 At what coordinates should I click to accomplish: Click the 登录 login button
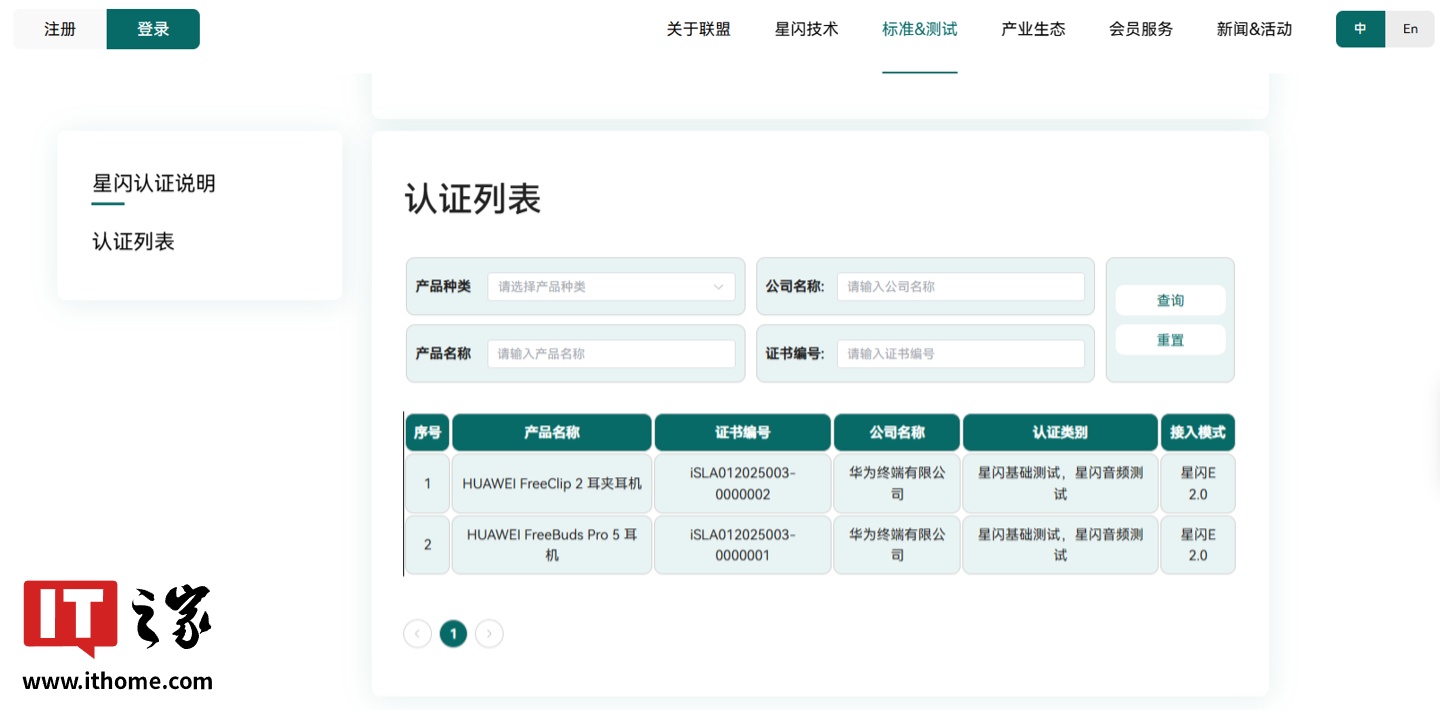[153, 29]
